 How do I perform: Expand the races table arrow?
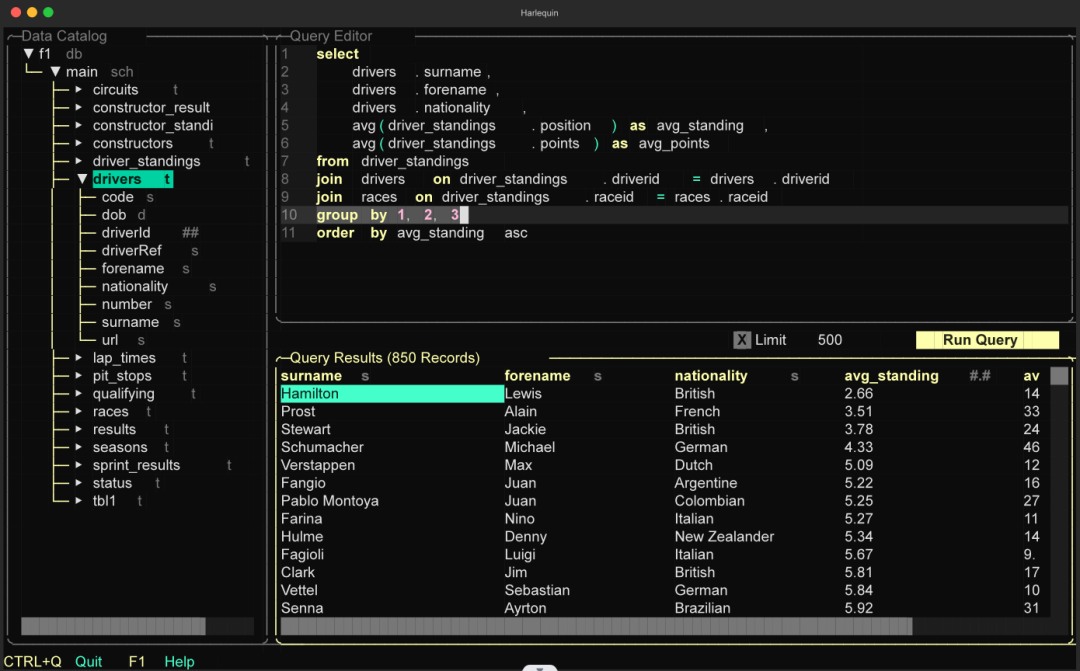[79, 411]
